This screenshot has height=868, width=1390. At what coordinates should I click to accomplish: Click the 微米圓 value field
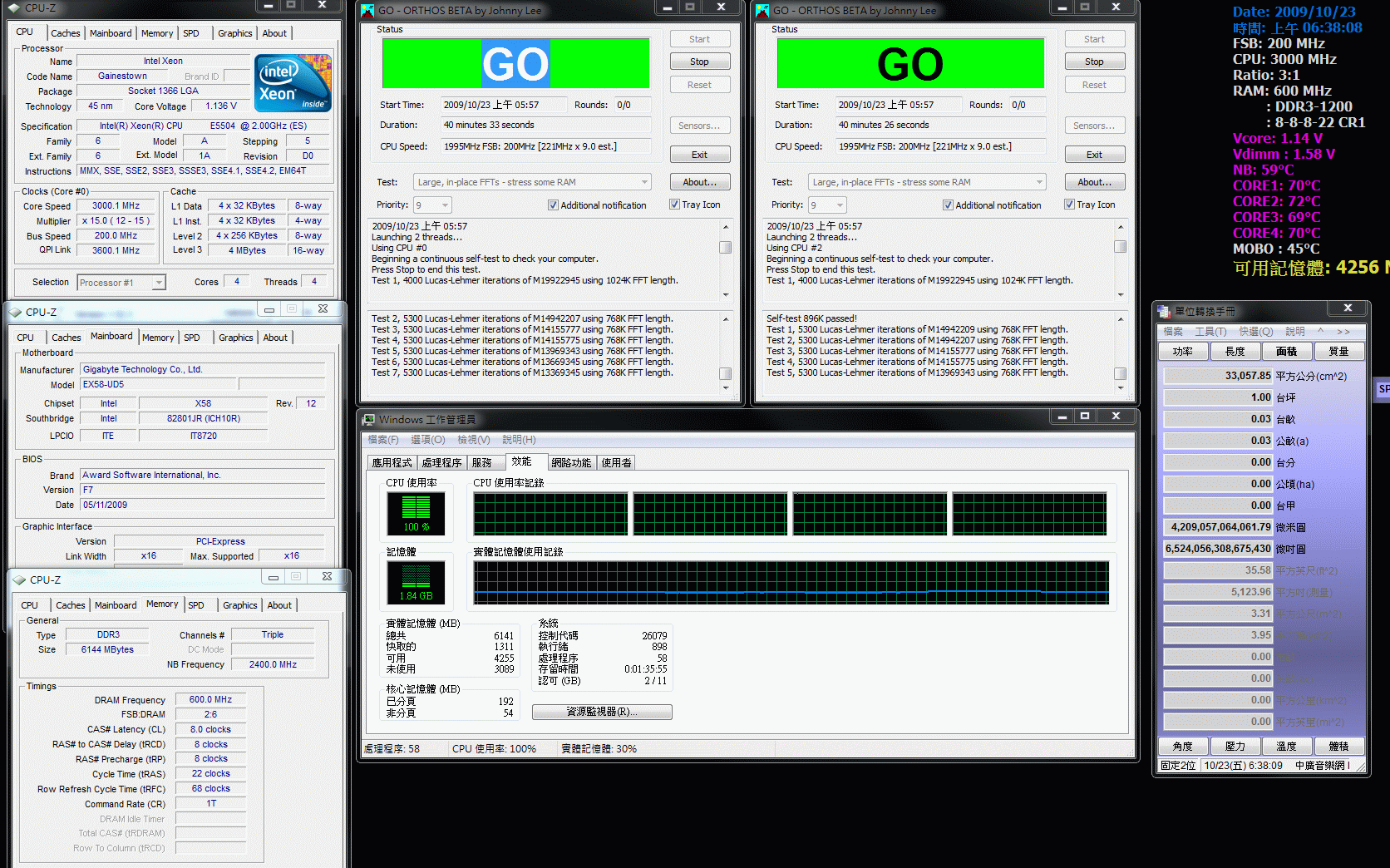click(1219, 527)
